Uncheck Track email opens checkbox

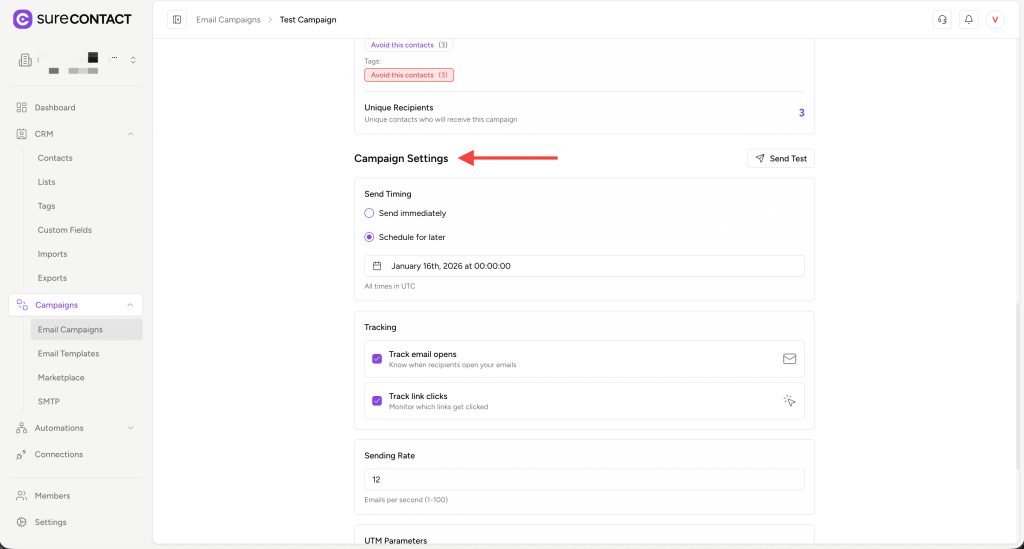(377, 359)
